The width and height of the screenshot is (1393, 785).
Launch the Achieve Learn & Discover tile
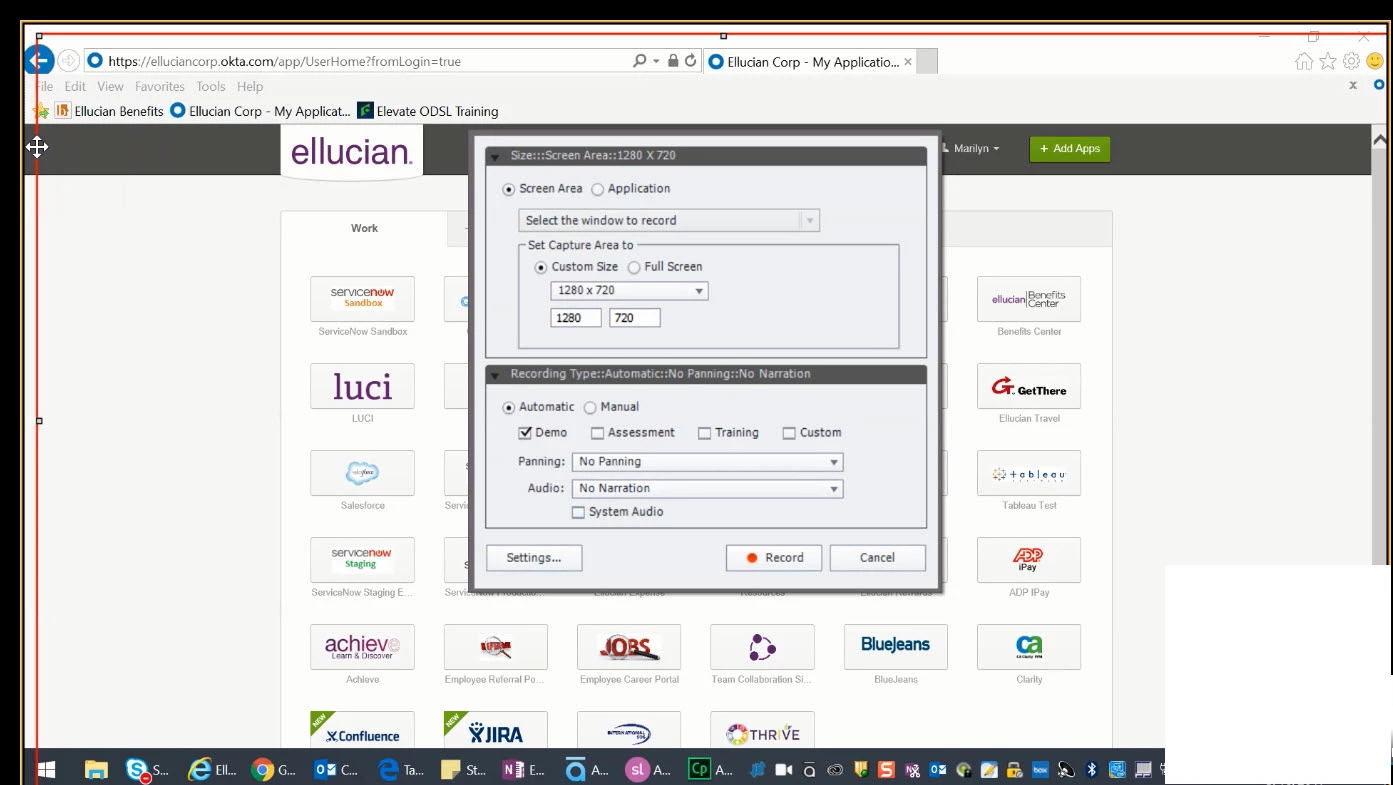(362, 647)
